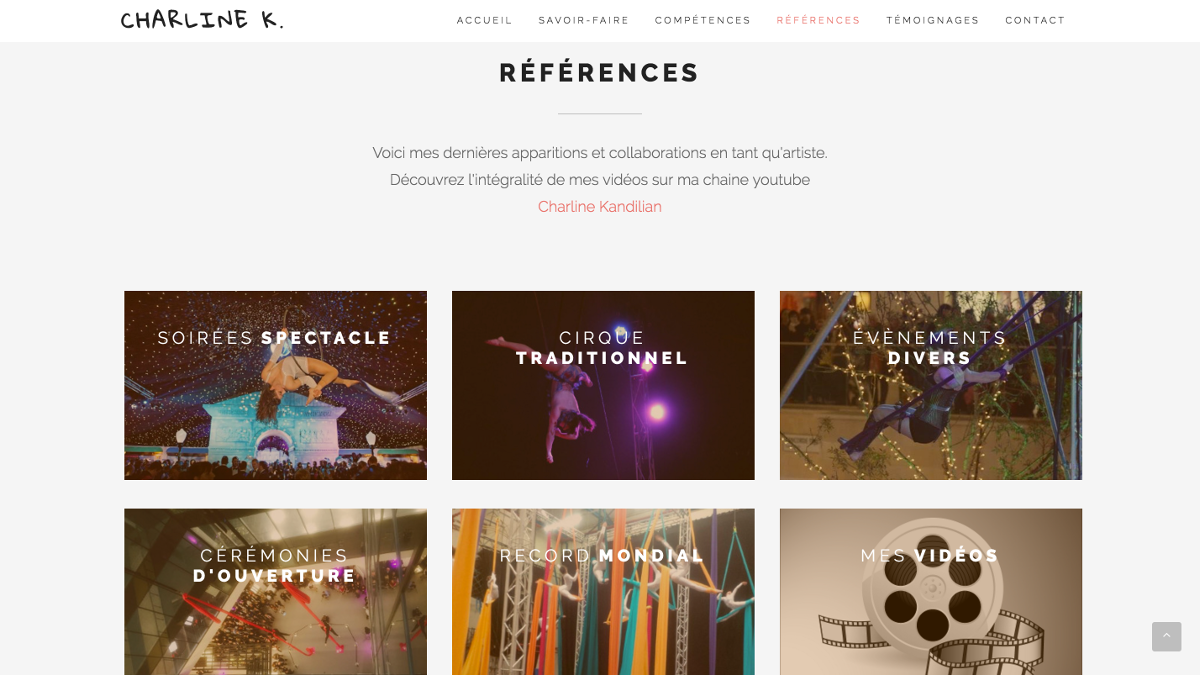Screen dimensions: 1200x675
Task: Open the Cirque Traditionnel tile
Action: 603,385
